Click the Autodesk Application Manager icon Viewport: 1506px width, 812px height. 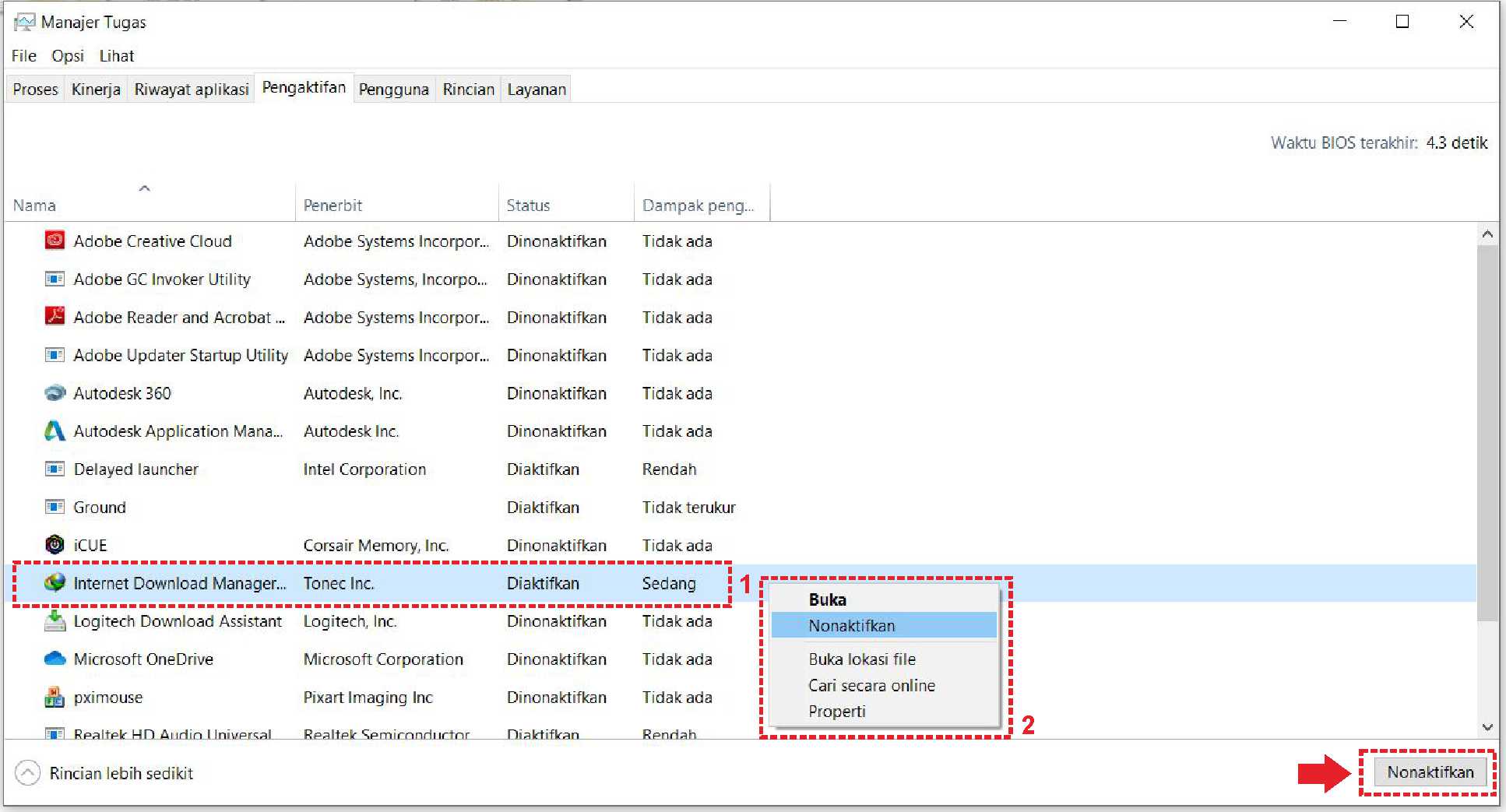pos(55,431)
